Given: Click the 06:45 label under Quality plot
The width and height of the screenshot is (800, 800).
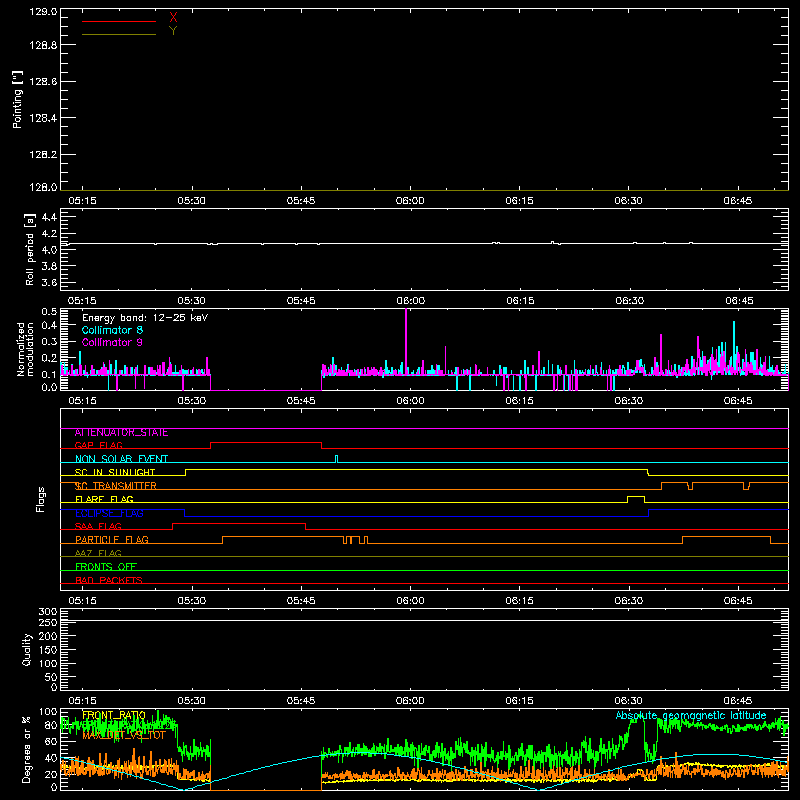Looking at the screenshot, I should point(738,701).
